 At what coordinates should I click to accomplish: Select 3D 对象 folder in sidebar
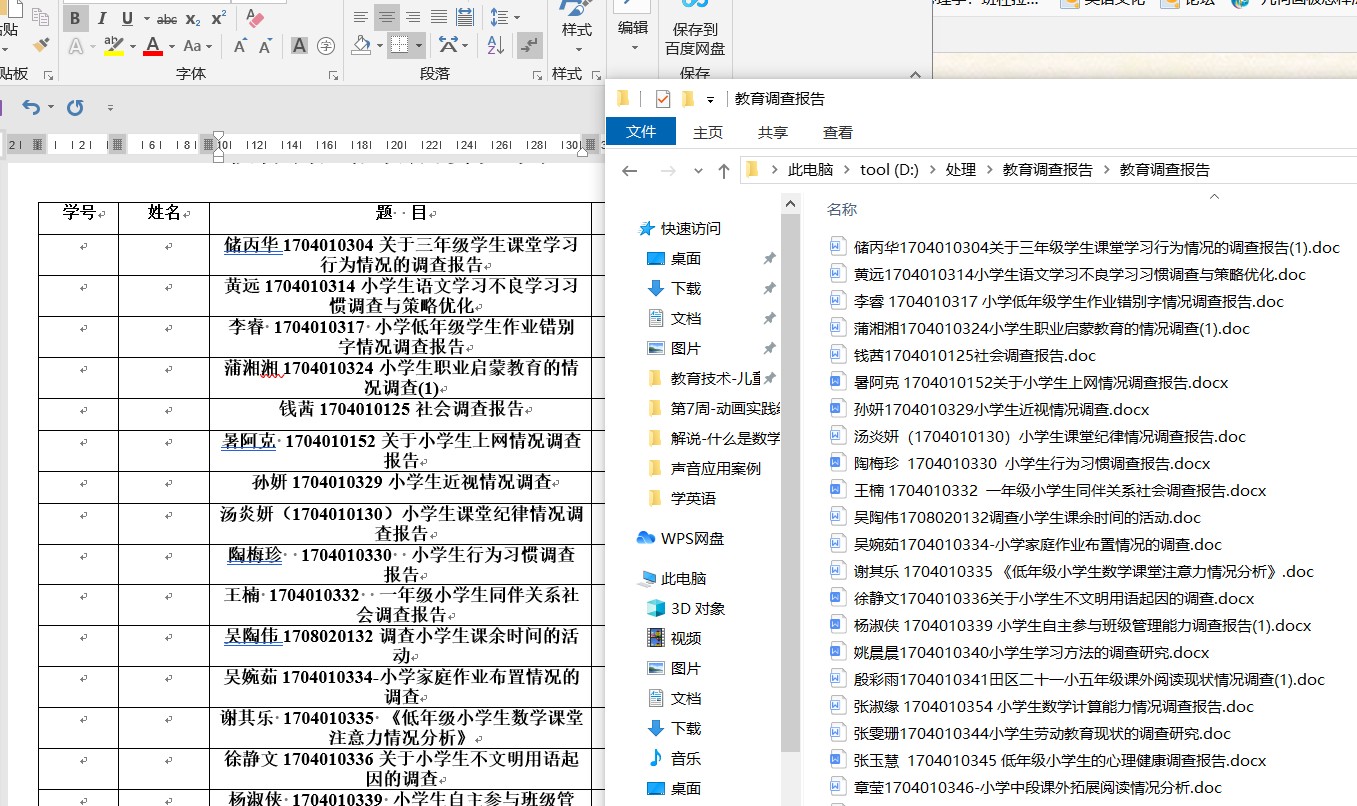(x=698, y=608)
